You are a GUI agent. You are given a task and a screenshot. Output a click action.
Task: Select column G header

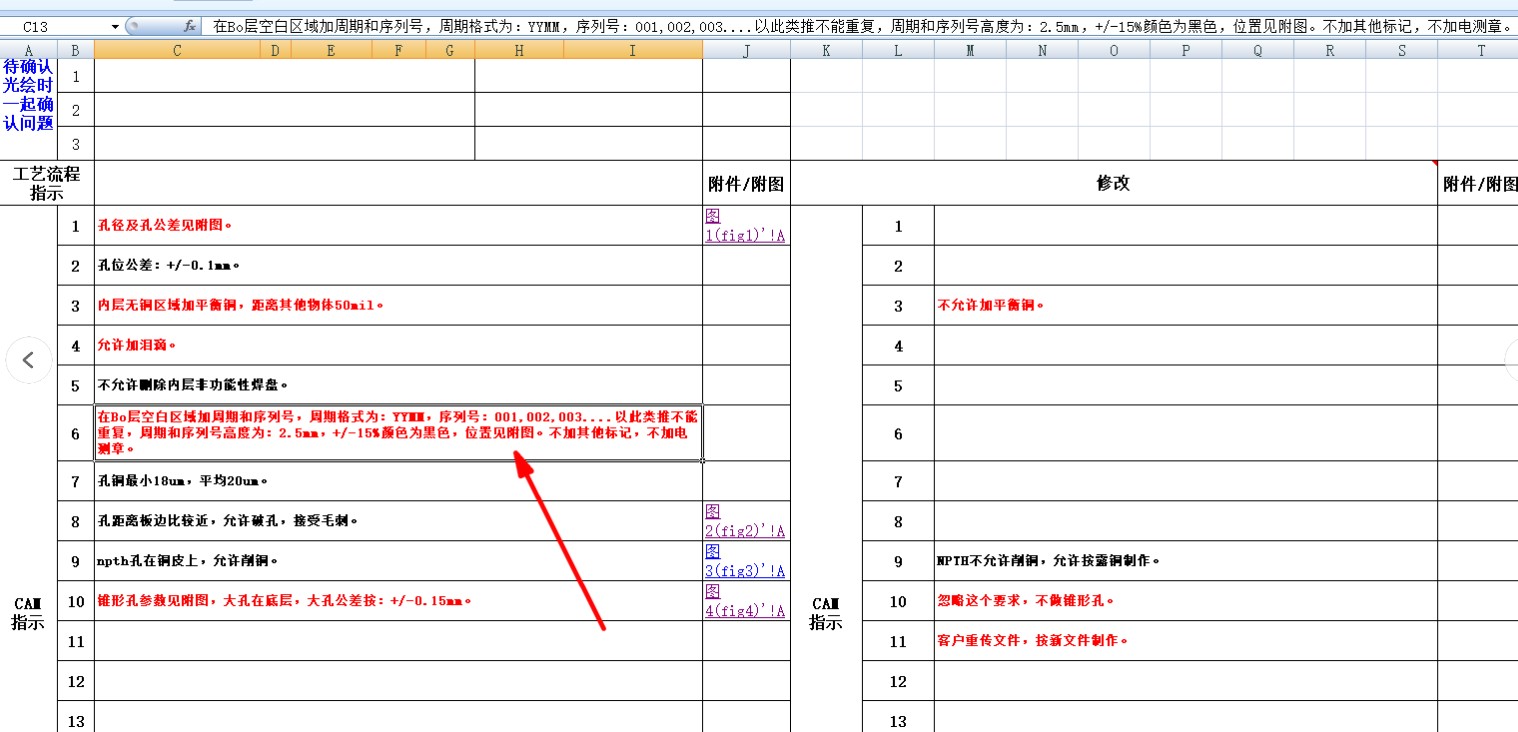pos(450,50)
